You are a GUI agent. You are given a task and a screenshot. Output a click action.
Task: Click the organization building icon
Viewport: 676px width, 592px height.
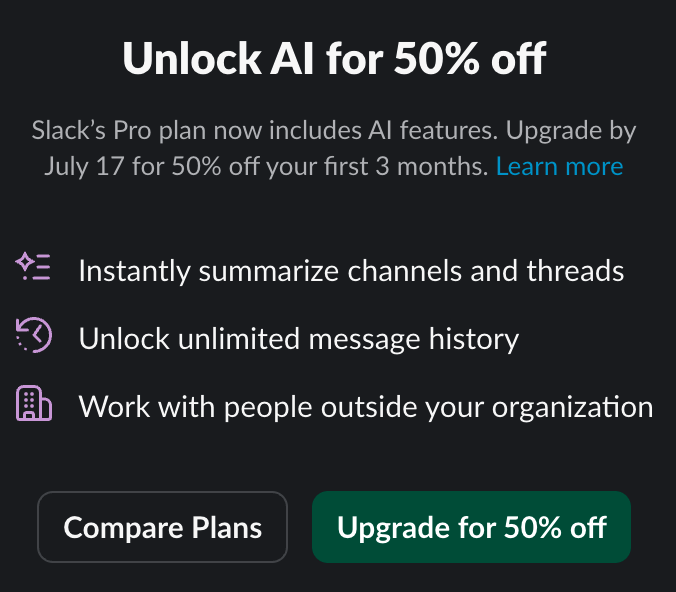click(x=34, y=403)
